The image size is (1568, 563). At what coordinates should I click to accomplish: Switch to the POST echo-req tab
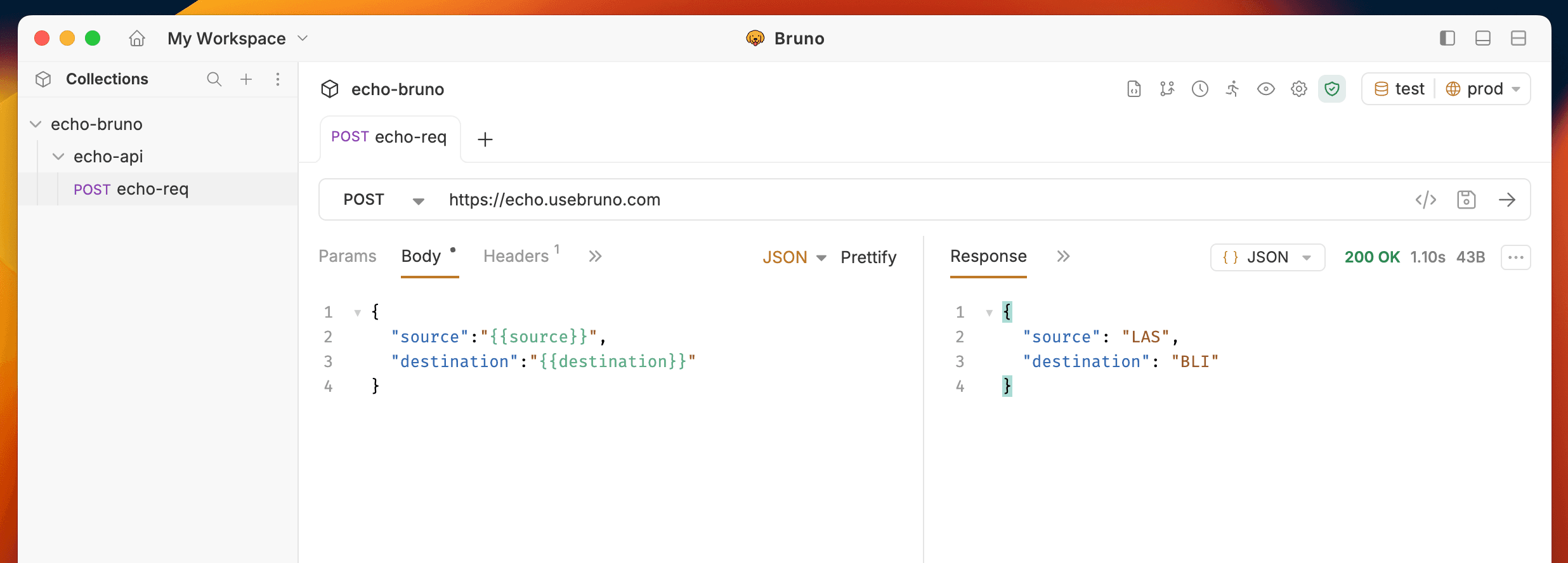(x=389, y=137)
